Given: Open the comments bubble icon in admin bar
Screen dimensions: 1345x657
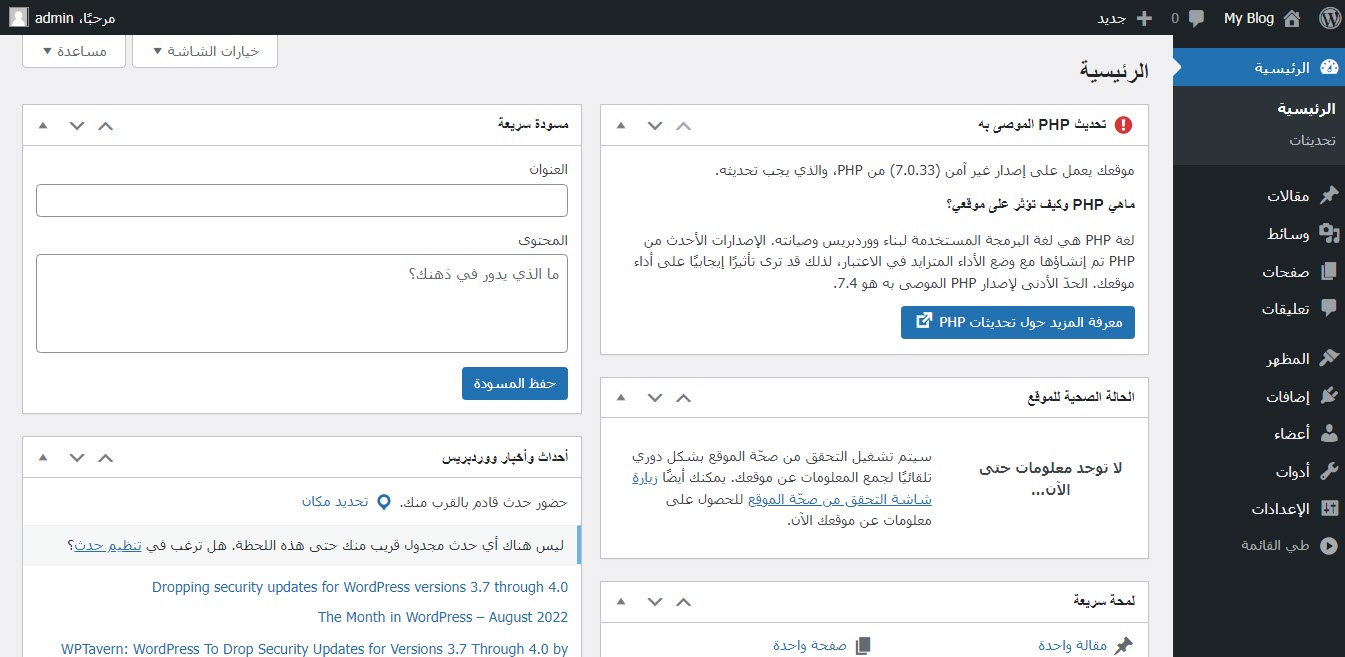Looking at the screenshot, I should (1196, 18).
